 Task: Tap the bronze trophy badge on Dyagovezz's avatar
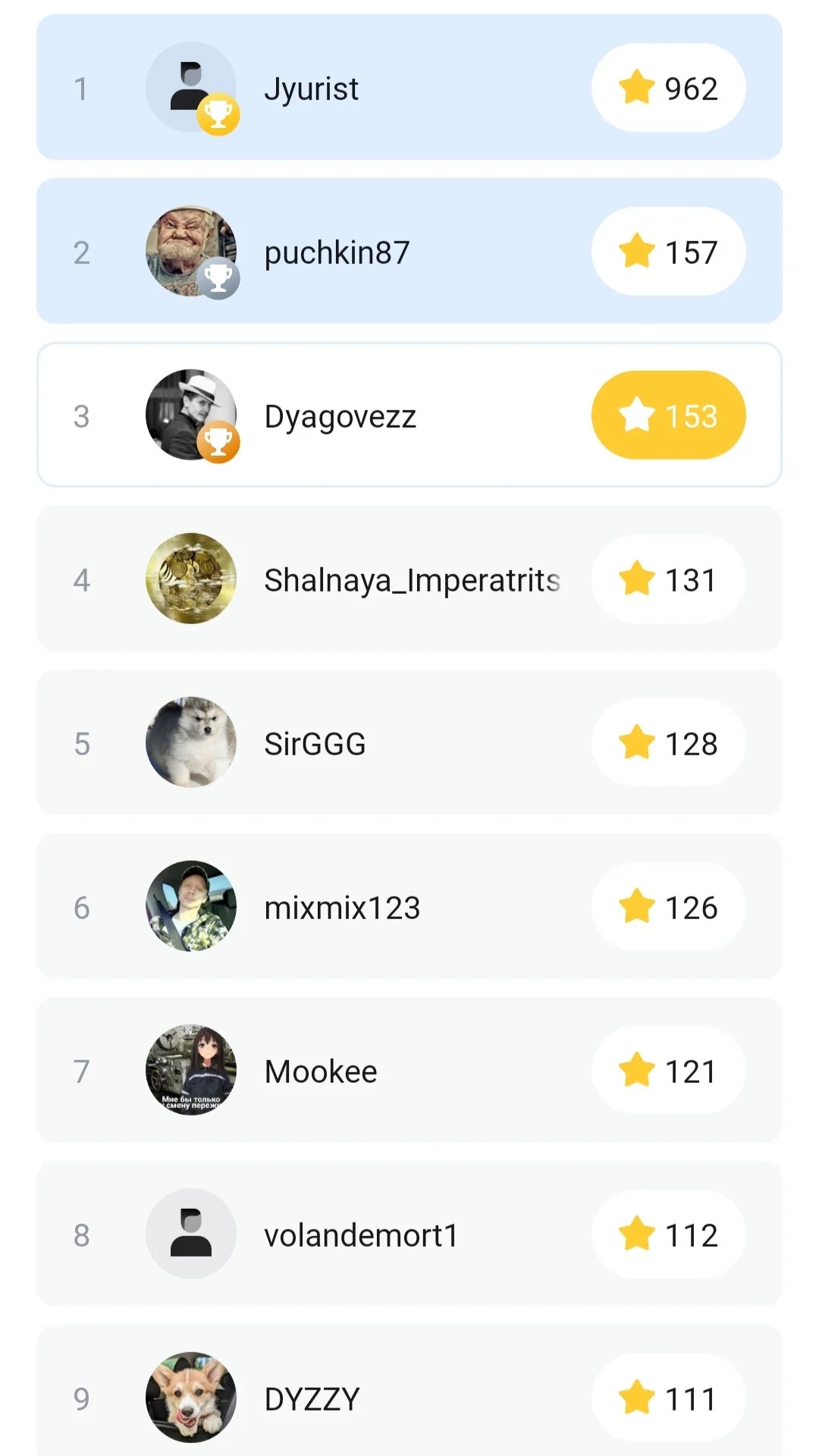point(218,442)
